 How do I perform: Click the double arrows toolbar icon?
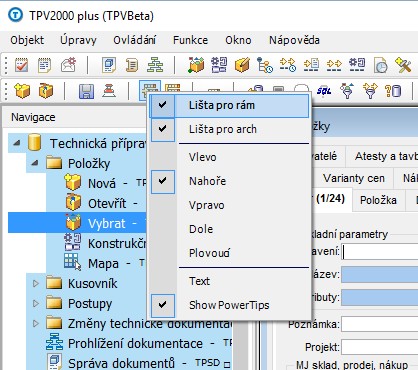click(334, 65)
